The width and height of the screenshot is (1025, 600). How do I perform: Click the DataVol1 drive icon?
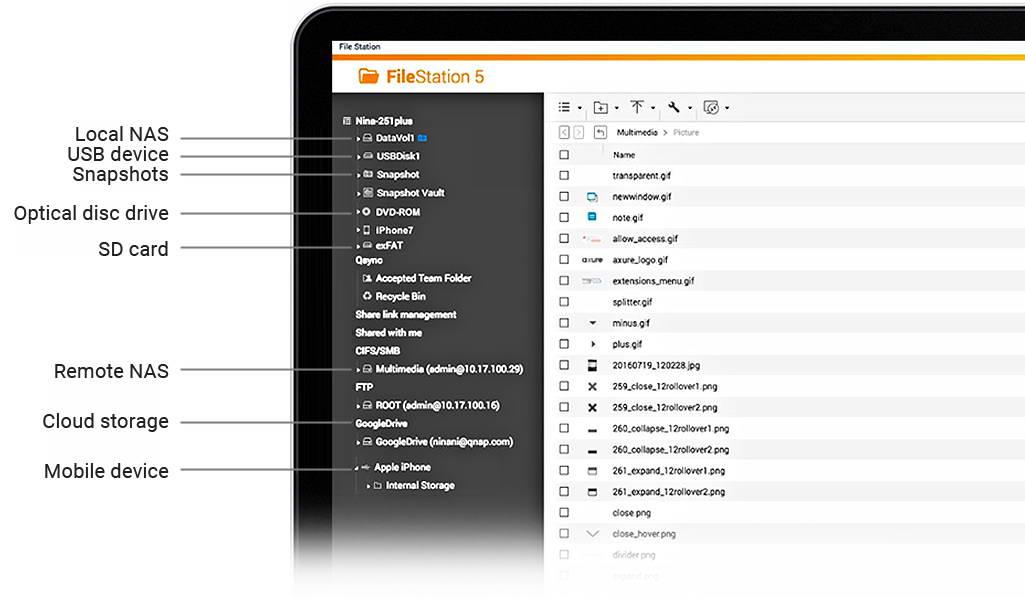coord(368,138)
